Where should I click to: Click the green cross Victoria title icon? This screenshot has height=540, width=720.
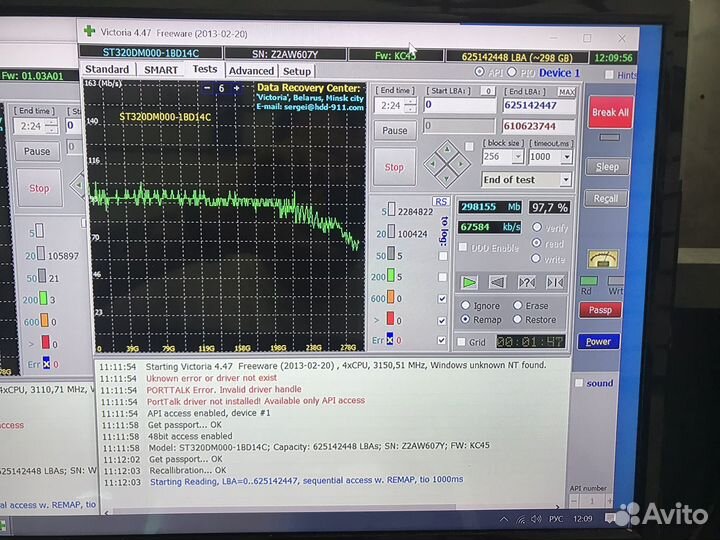(89, 31)
